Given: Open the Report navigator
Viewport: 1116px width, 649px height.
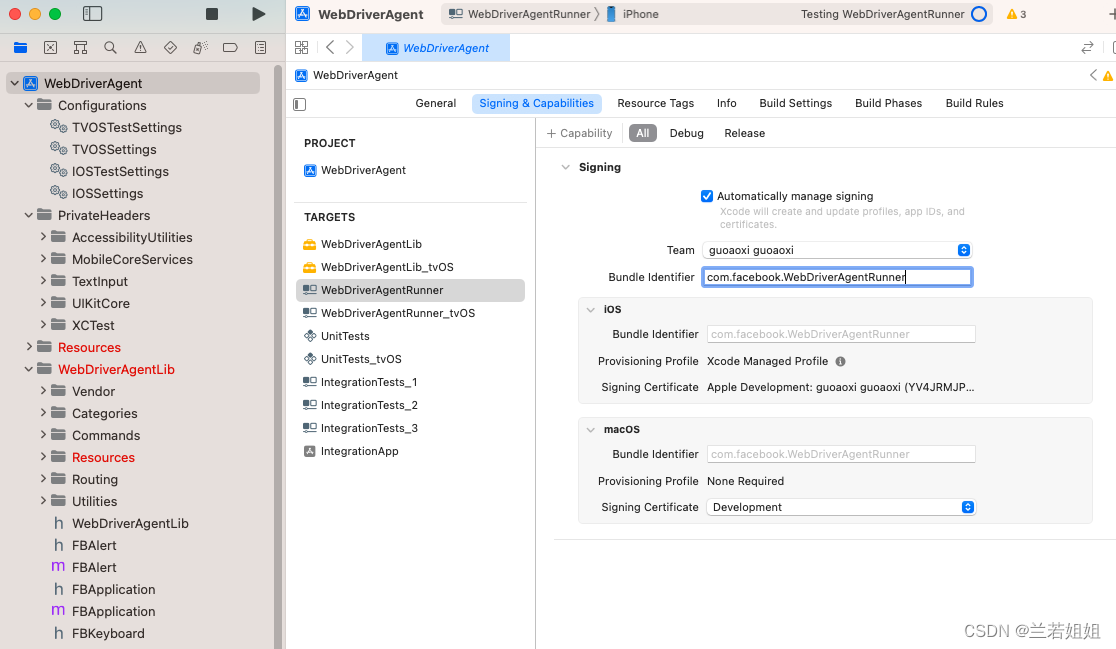Looking at the screenshot, I should pyautogui.click(x=260, y=48).
